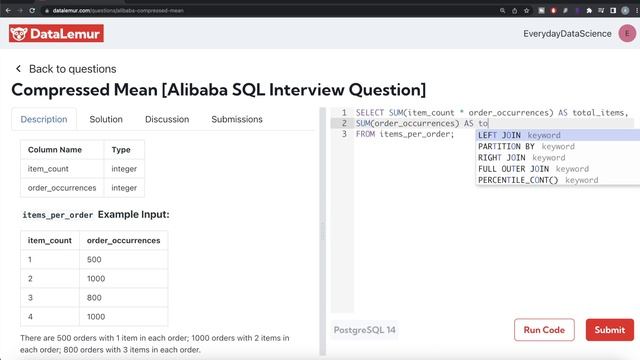
Task: Toggle the browser side panel icon
Action: [613, 11]
